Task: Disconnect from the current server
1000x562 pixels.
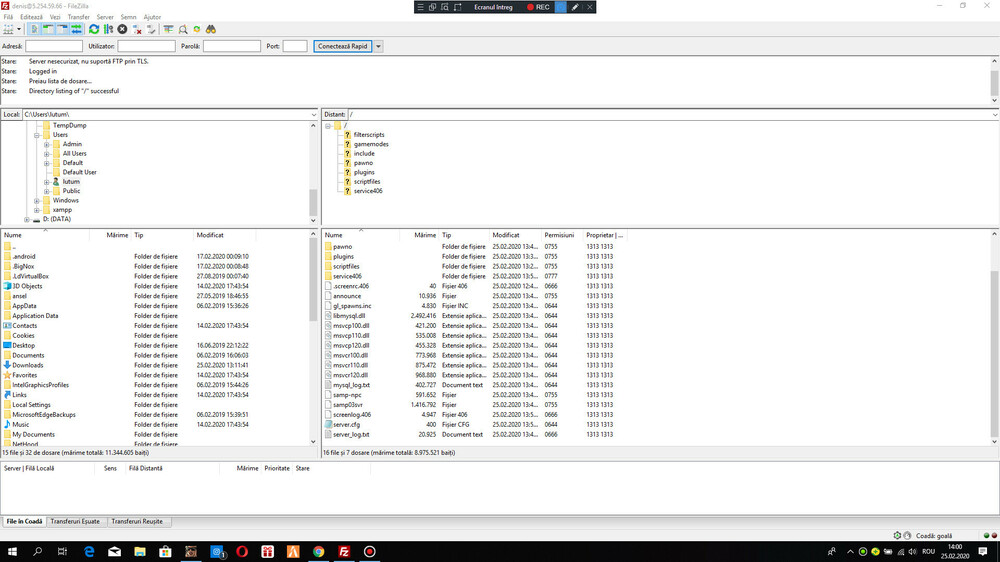Action: coord(136,29)
